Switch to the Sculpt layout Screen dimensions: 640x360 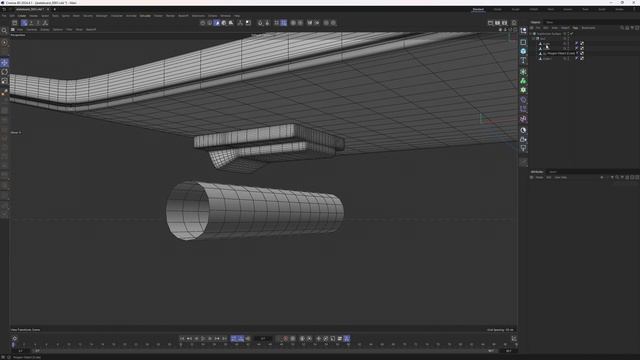[x=516, y=9]
